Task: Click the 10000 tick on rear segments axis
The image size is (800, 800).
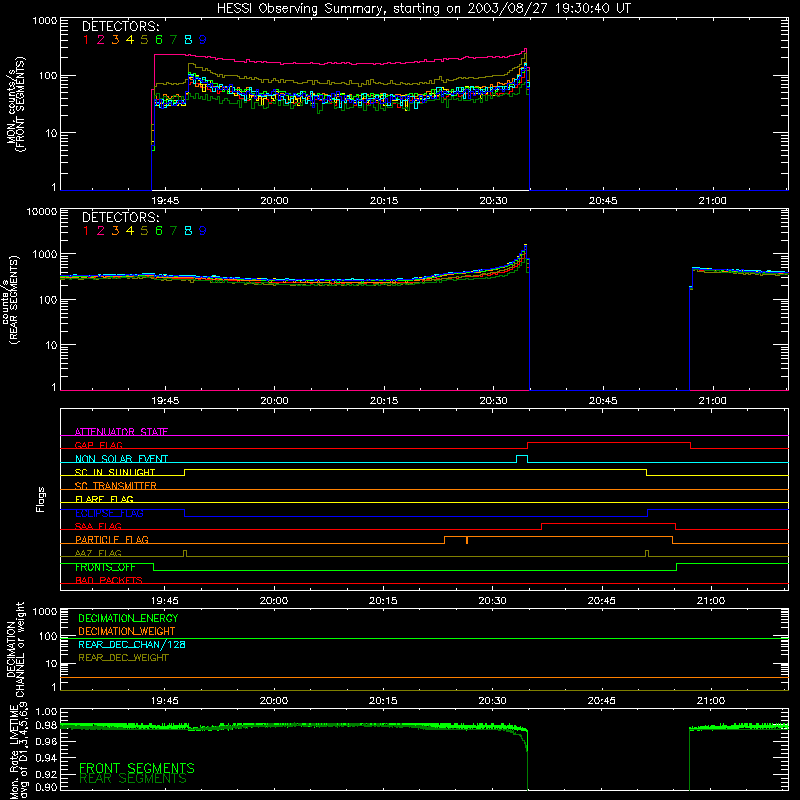Action: click(x=42, y=211)
